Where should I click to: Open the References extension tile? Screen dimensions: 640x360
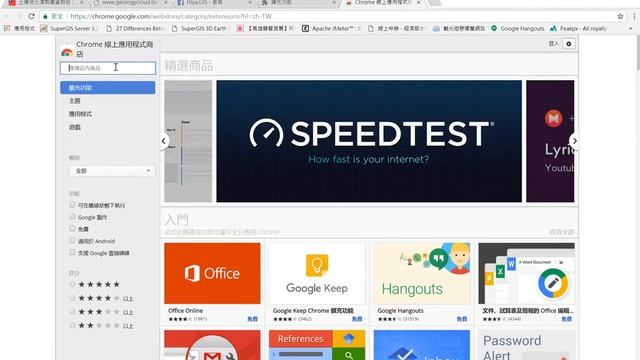[317, 345]
